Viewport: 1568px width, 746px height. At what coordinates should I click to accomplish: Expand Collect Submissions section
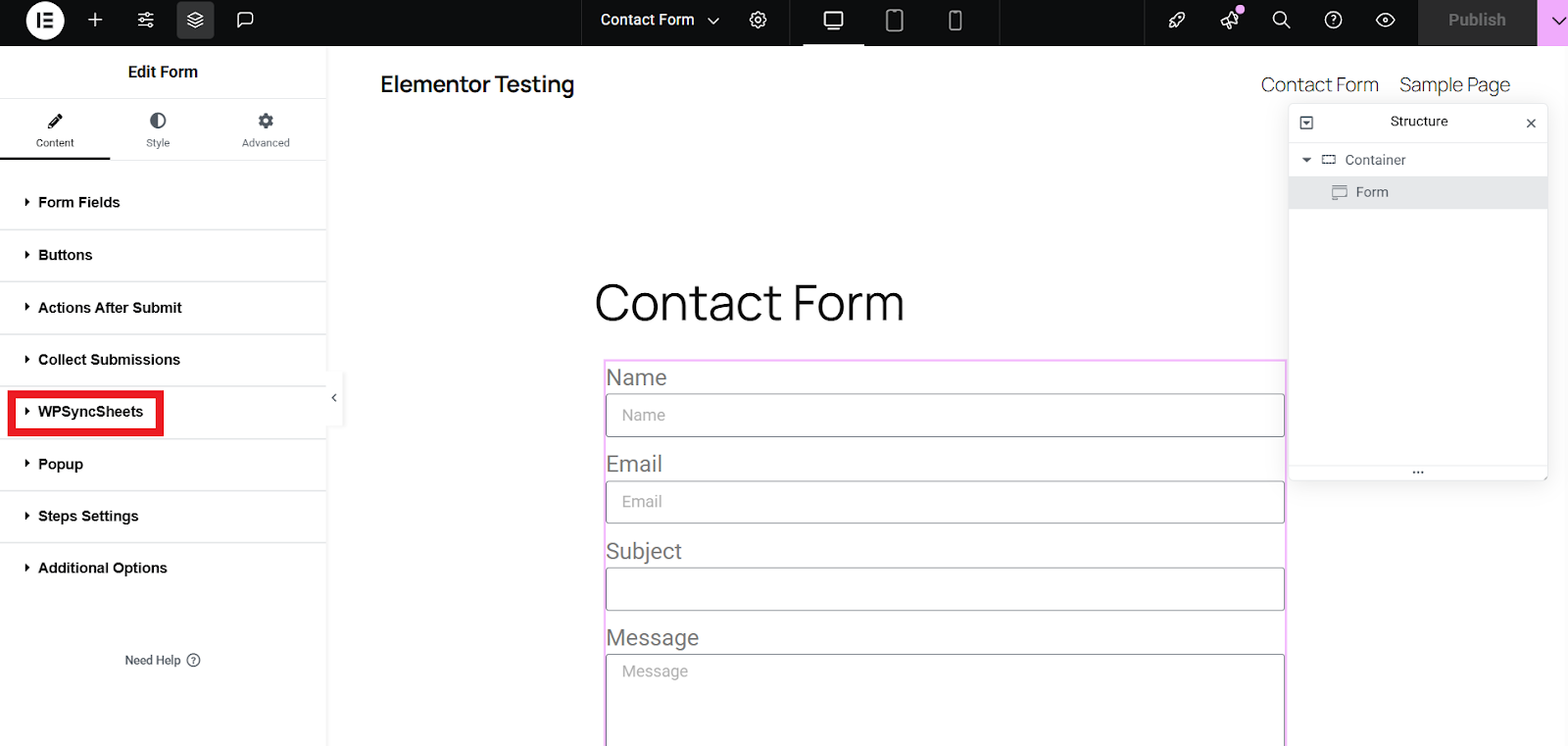tap(163, 360)
